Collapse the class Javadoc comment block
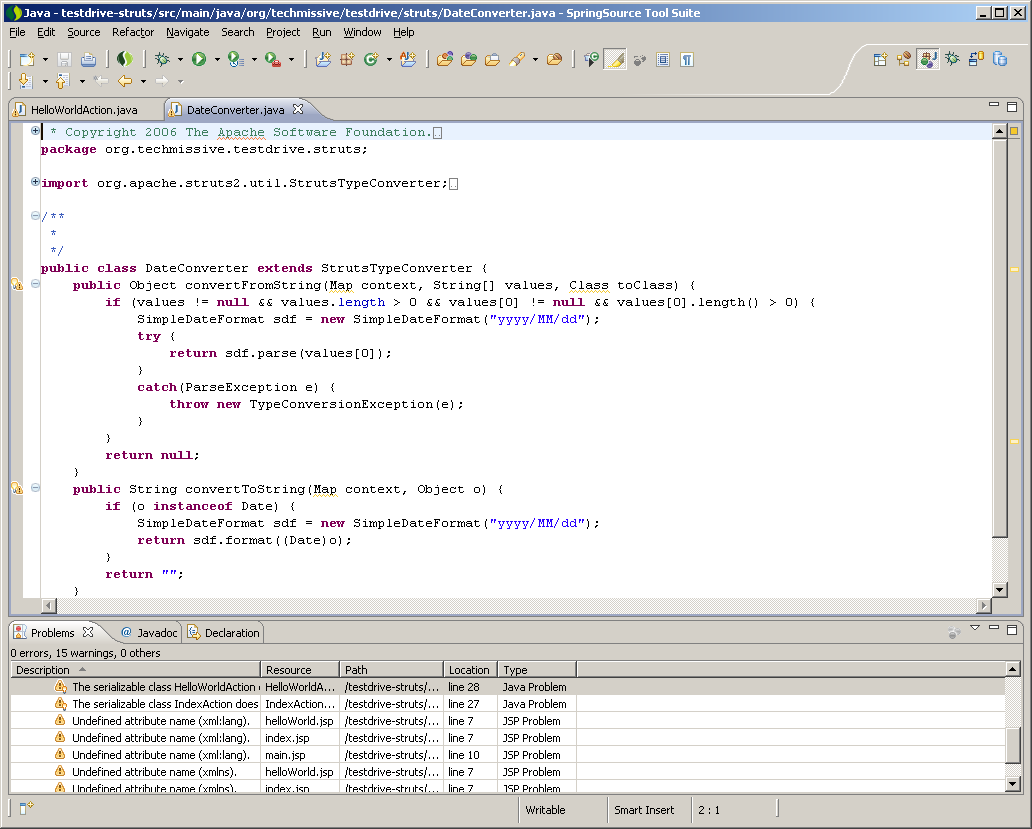This screenshot has width=1032, height=829. click(x=35, y=216)
